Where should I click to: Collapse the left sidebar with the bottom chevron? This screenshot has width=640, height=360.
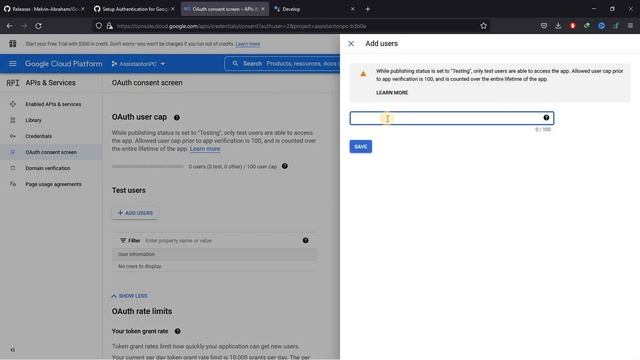[13, 350]
